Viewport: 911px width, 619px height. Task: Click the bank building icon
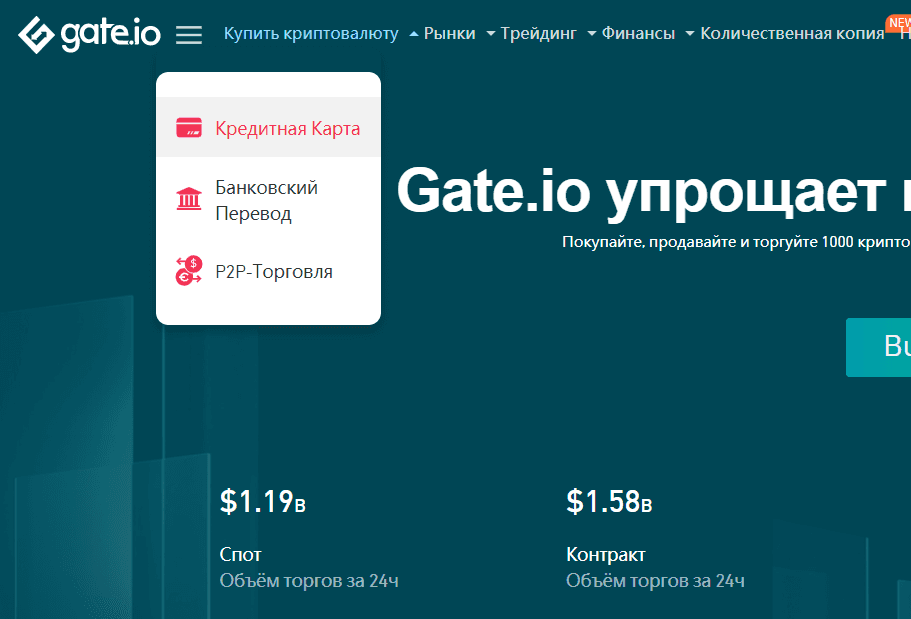pos(189,199)
